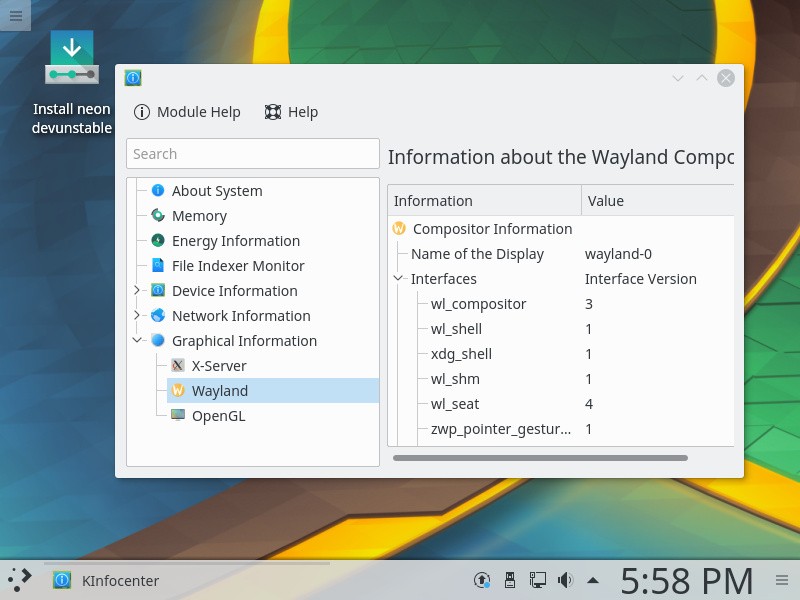800x600 pixels.
Task: Click the X-Server icon
Action: pos(178,366)
